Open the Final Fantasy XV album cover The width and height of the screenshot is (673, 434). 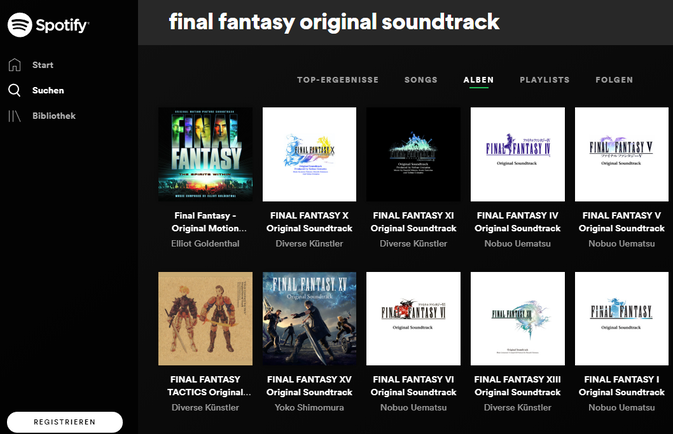[x=309, y=319]
